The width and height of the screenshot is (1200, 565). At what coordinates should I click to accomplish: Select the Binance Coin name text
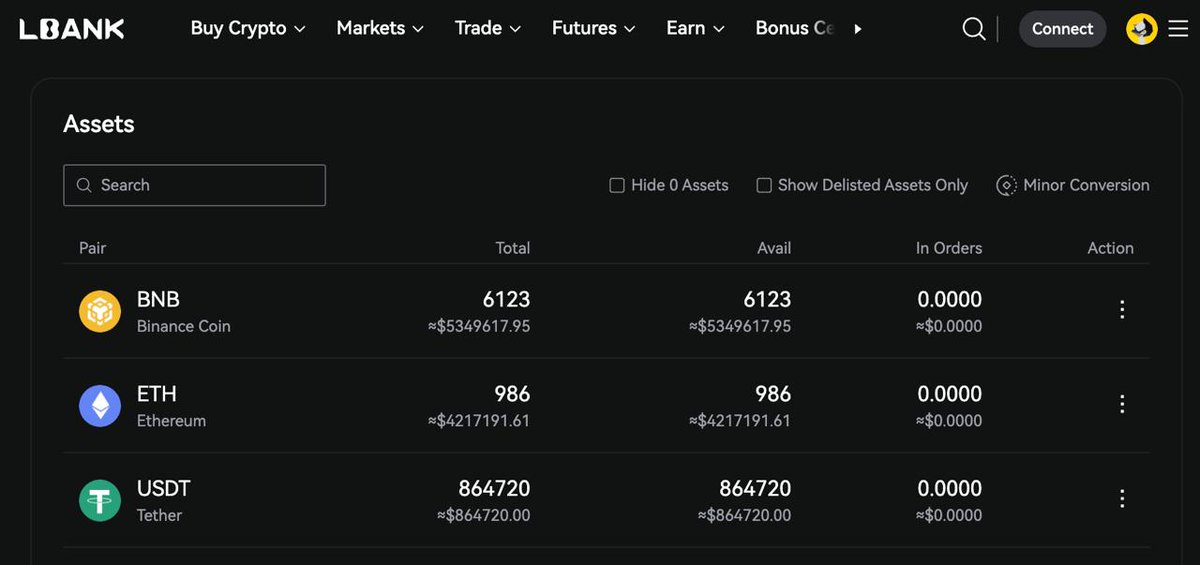click(x=184, y=326)
